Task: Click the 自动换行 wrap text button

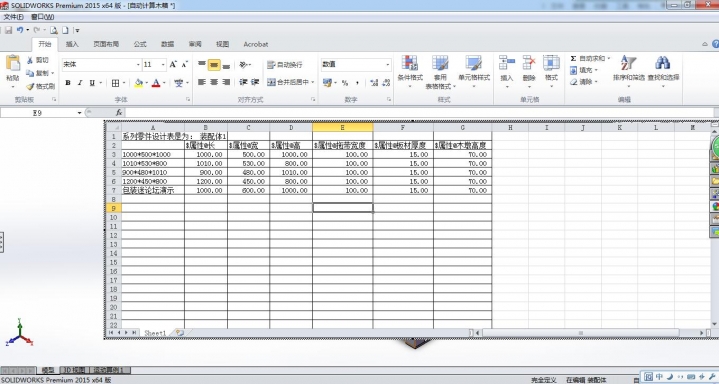Action: (x=284, y=65)
